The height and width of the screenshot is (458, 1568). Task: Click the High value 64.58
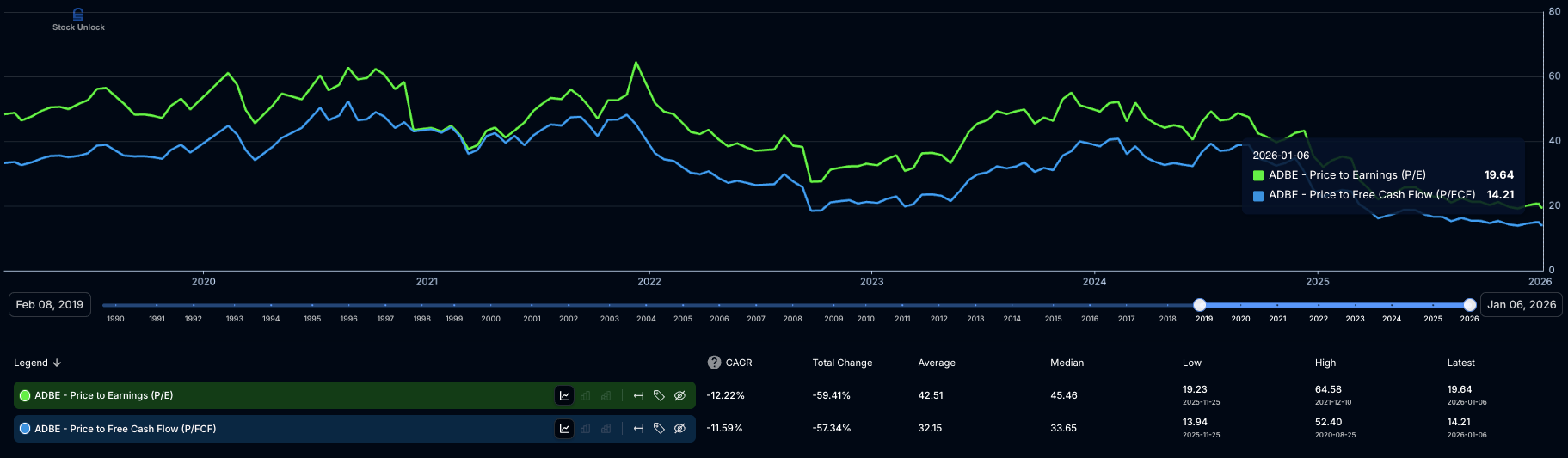tap(1328, 389)
